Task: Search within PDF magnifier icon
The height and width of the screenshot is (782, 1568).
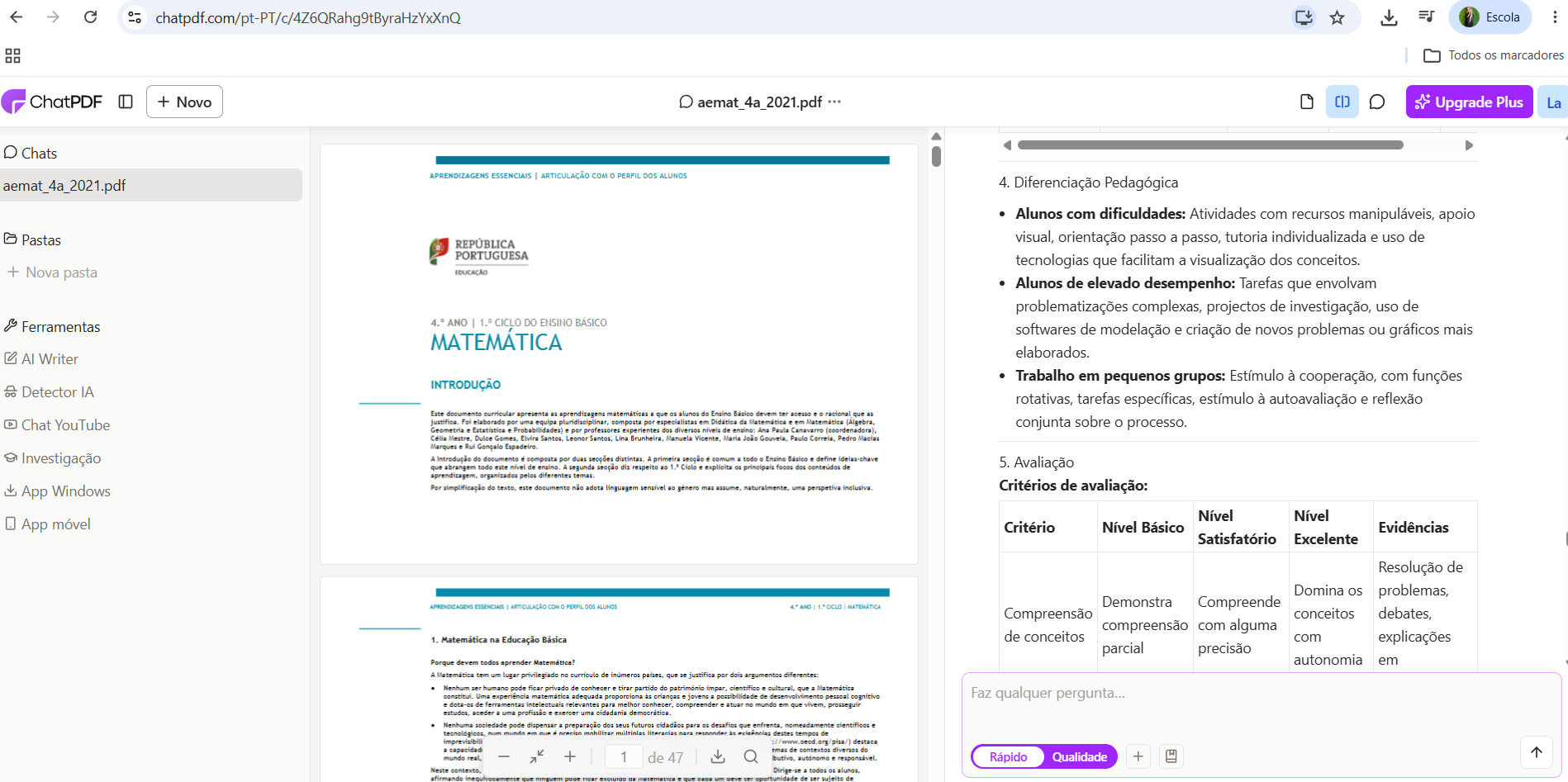Action: [x=750, y=756]
